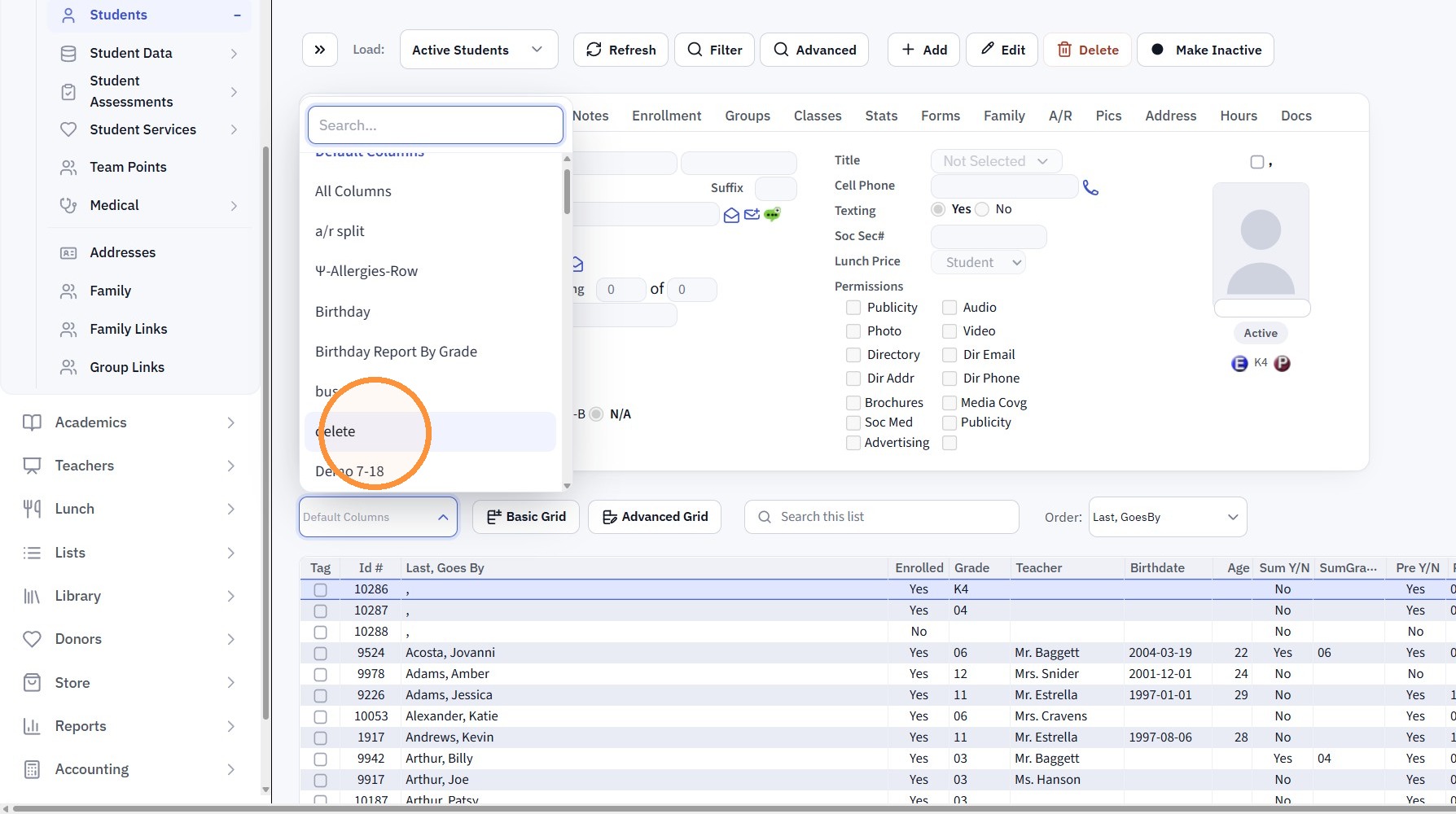Switch to the Enrollment tab
Image resolution: width=1456 pixels, height=814 pixels.
pos(666,116)
